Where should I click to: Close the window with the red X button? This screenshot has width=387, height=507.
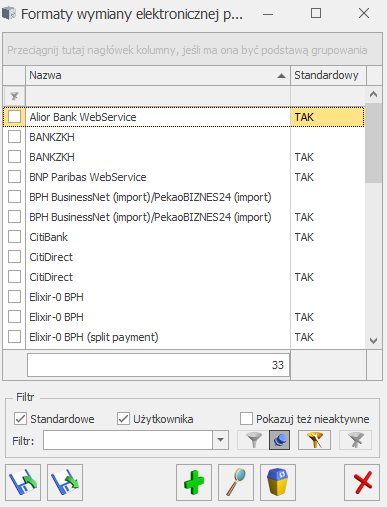[x=362, y=482]
